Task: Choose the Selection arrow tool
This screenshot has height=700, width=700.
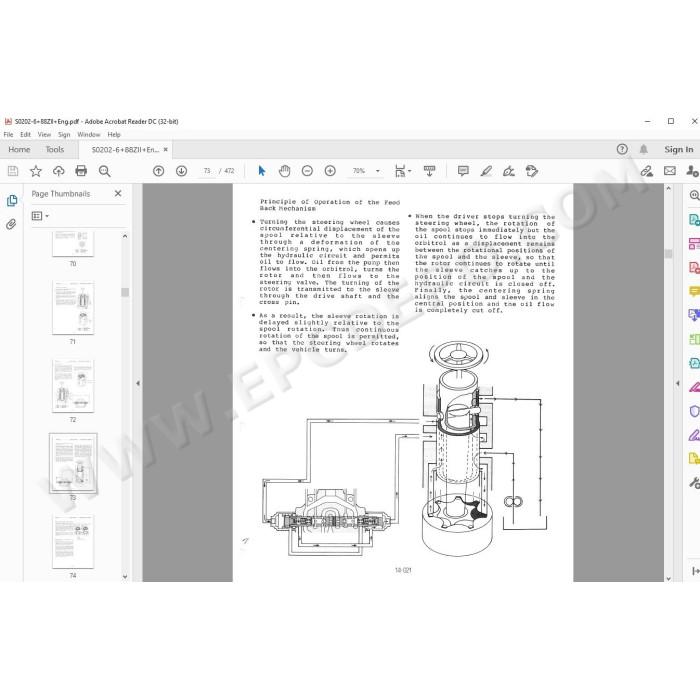Action: pyautogui.click(x=262, y=171)
